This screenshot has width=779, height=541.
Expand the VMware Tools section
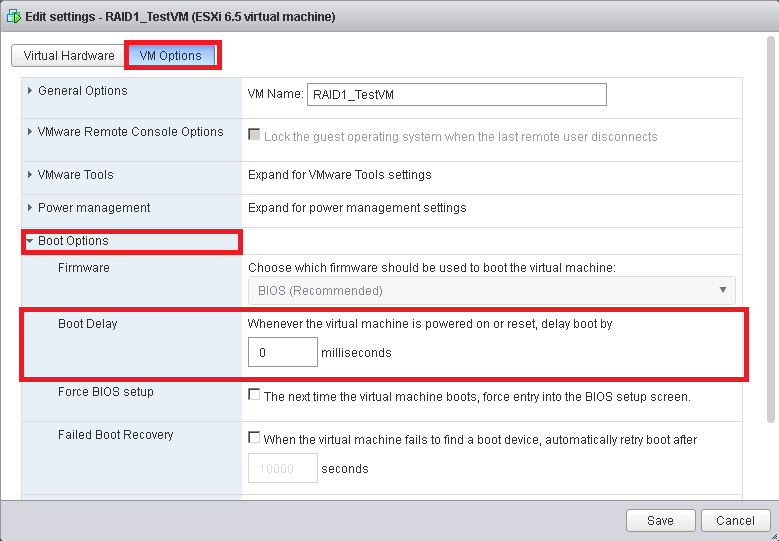click(x=75, y=175)
